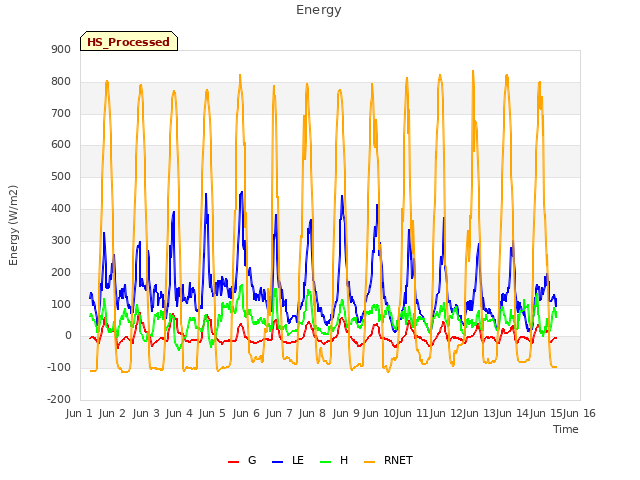Click the 600 y-axis tick label

[61, 144]
